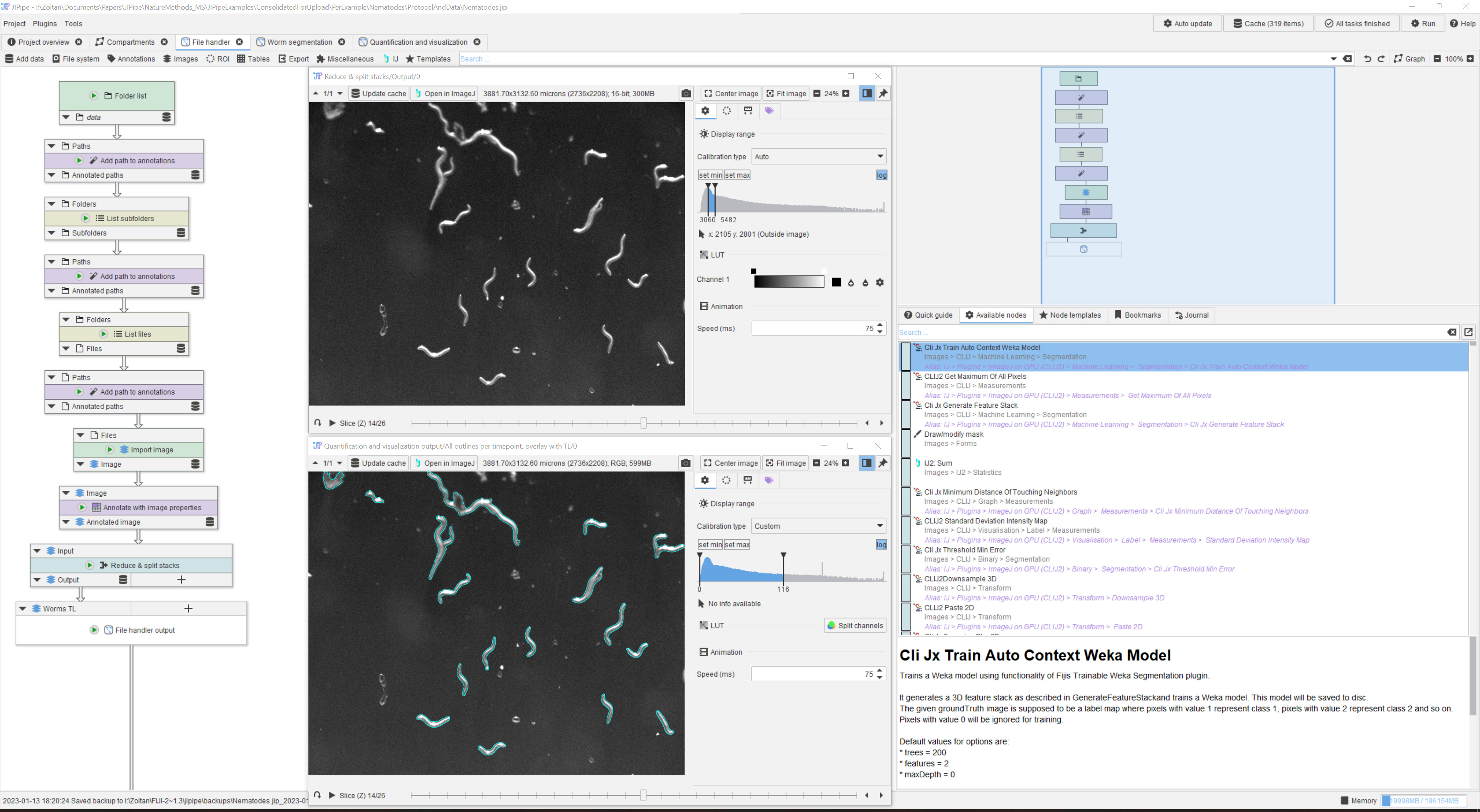
Task: Click Fit image in top viewer
Action: (786, 94)
